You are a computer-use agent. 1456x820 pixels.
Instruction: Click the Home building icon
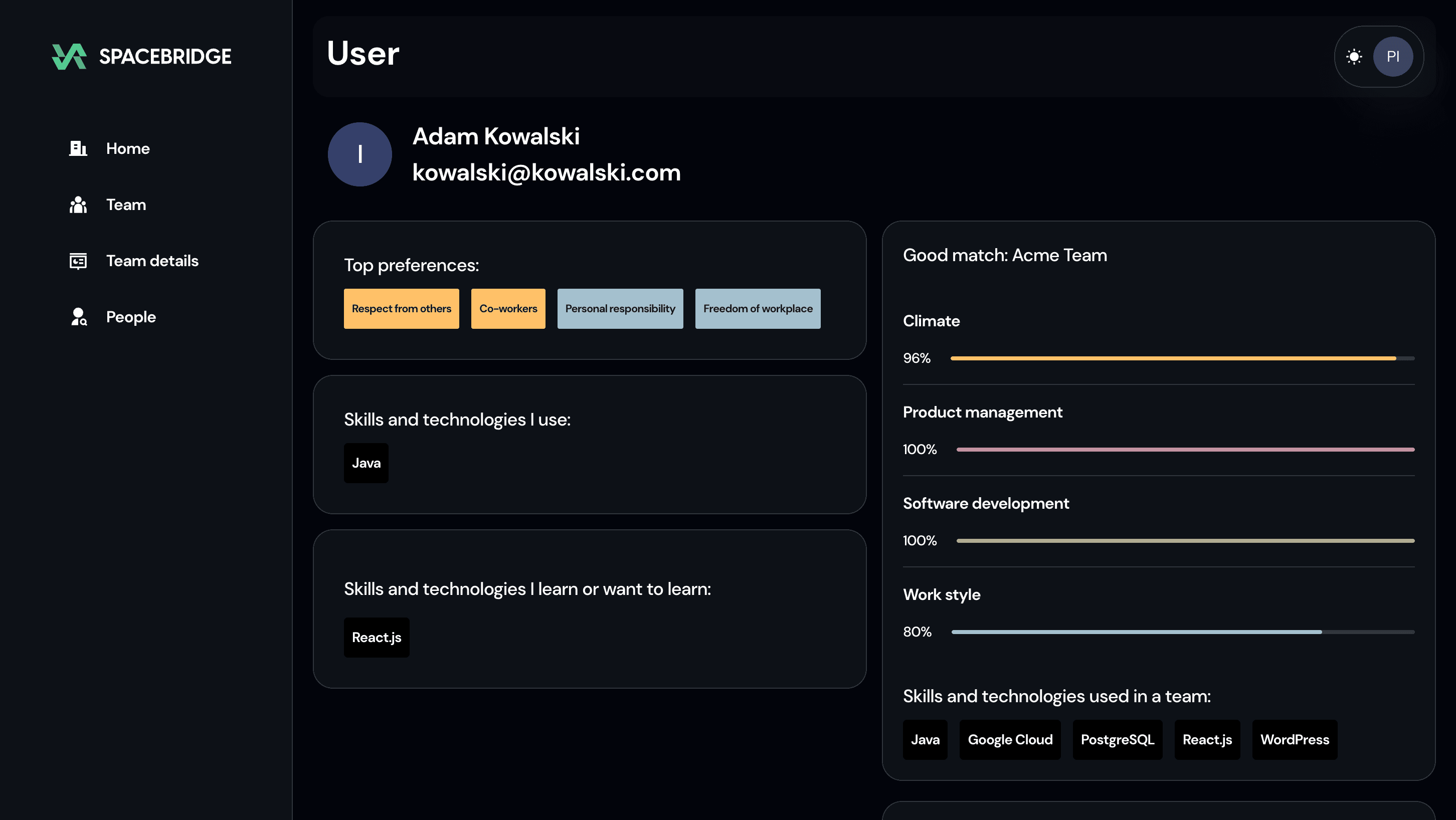tap(78, 149)
